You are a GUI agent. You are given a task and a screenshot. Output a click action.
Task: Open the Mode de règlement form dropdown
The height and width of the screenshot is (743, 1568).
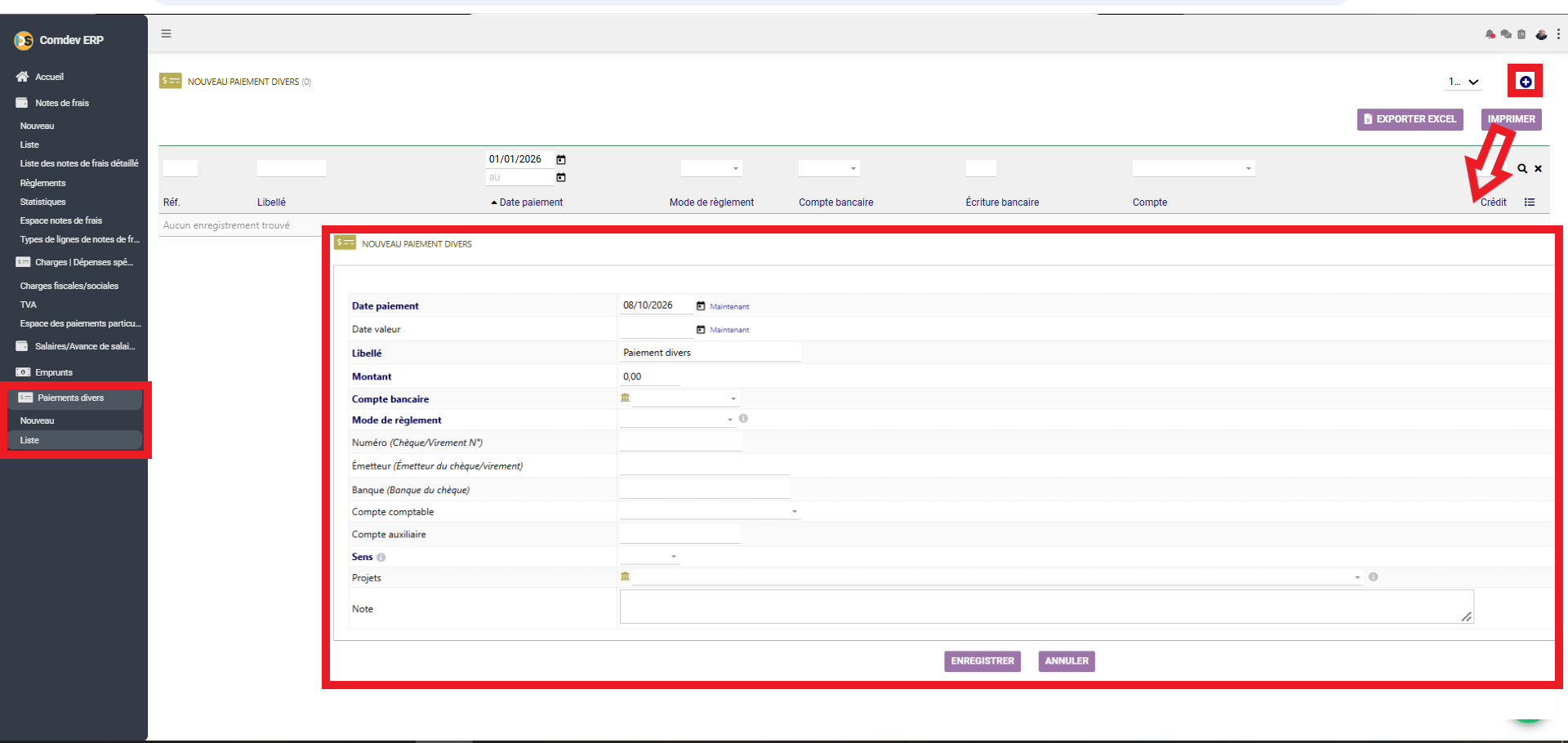[x=676, y=419]
